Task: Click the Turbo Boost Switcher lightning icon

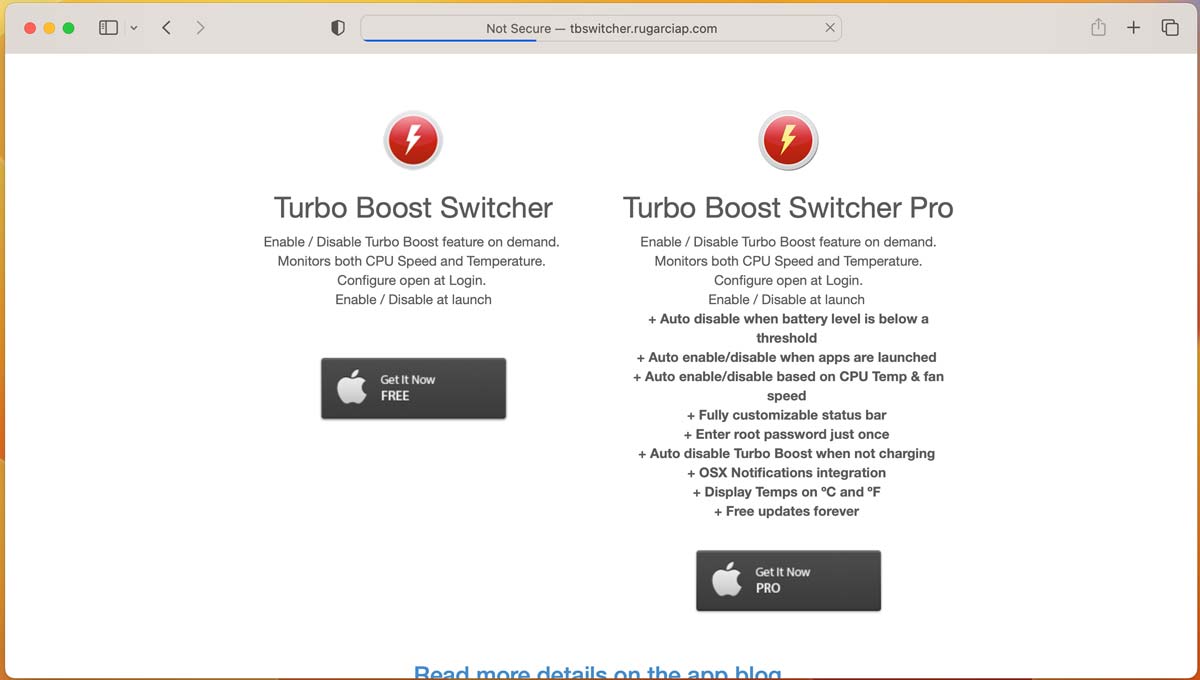Action: pos(413,140)
